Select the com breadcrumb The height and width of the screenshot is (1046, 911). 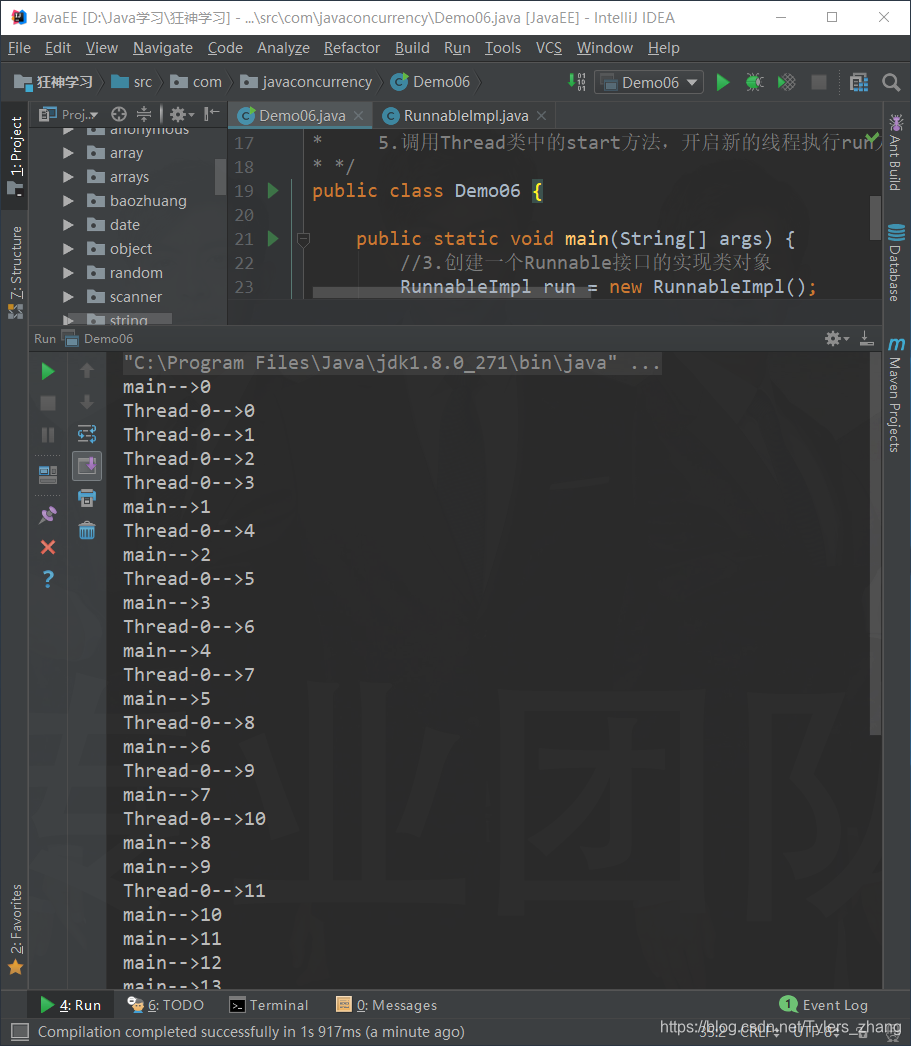pyautogui.click(x=196, y=82)
